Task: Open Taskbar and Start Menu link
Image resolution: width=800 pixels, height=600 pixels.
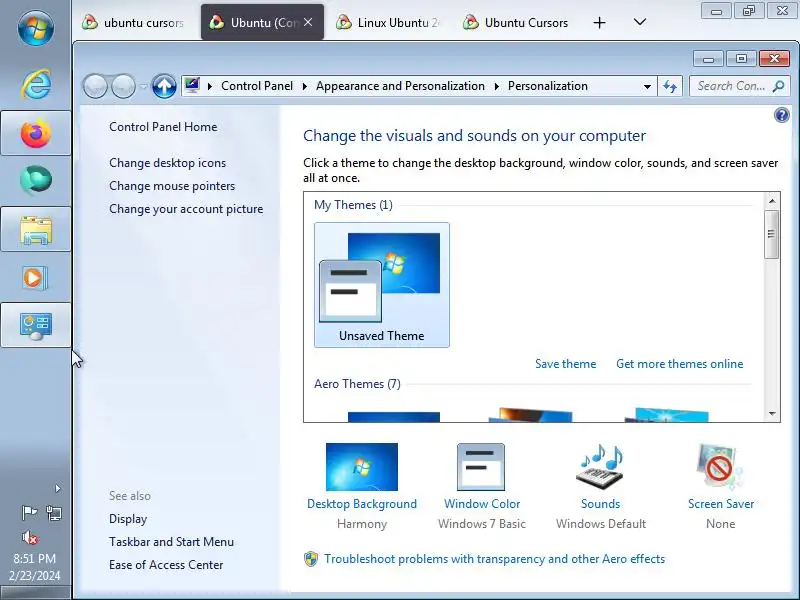Action: [x=171, y=542]
